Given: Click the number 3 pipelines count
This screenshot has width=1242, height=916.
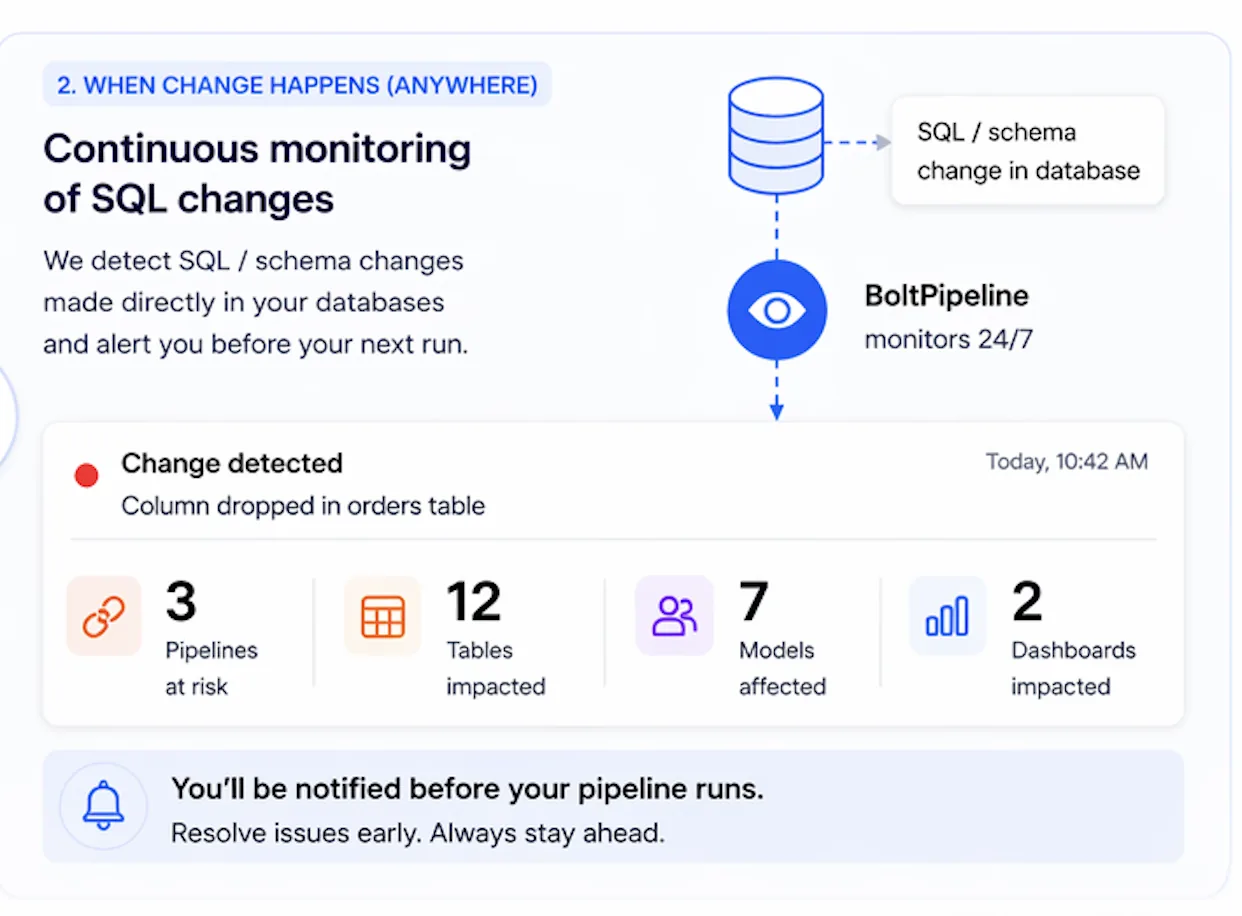Looking at the screenshot, I should point(181,602).
